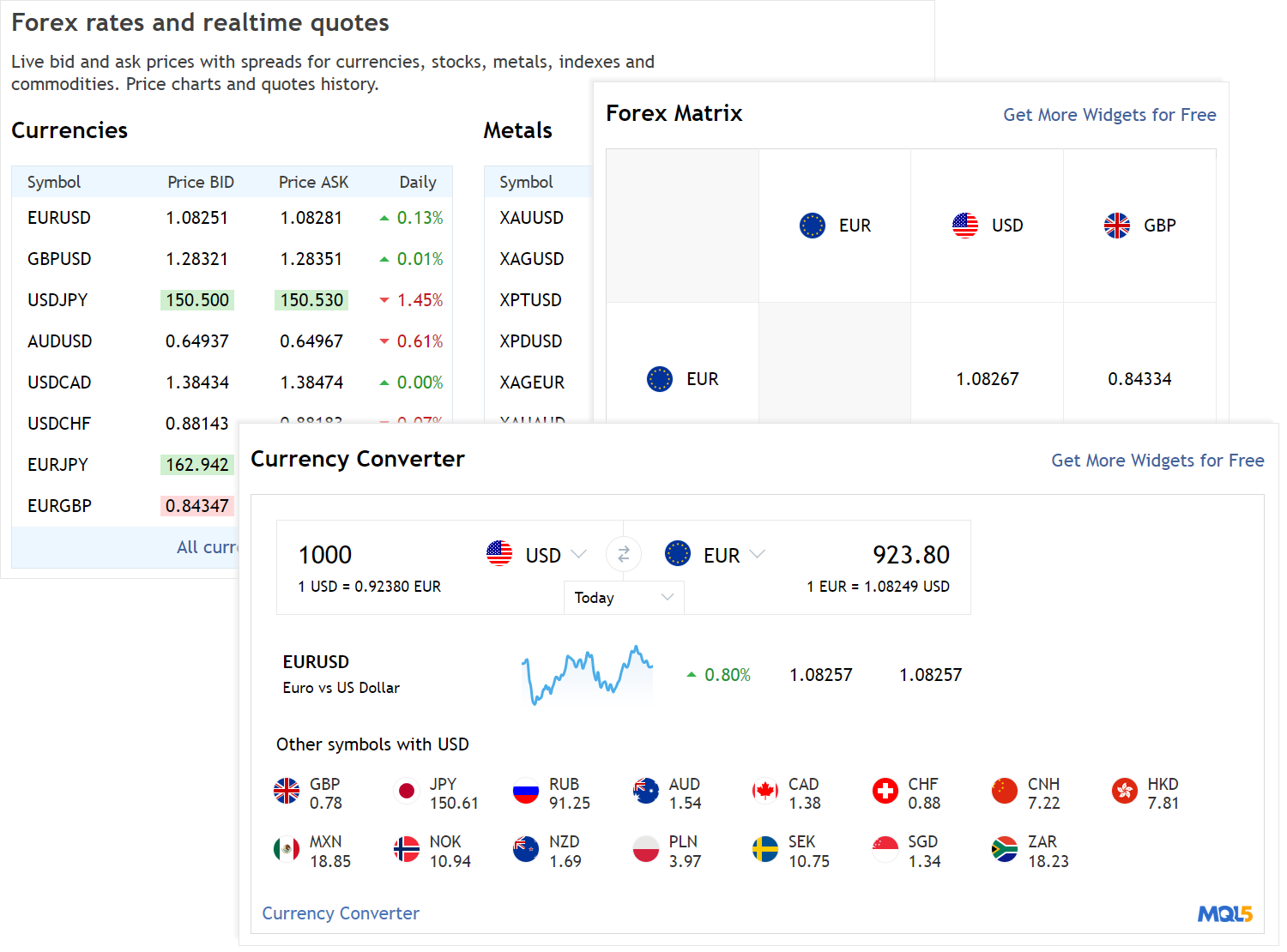The height and width of the screenshot is (952, 1287).
Task: Click the Forex Matrix widgets link
Action: [x=1109, y=115]
